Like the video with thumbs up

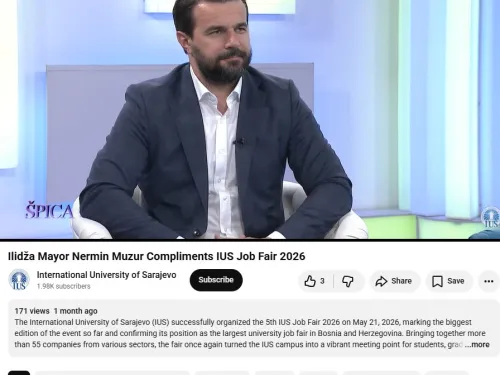click(x=310, y=281)
